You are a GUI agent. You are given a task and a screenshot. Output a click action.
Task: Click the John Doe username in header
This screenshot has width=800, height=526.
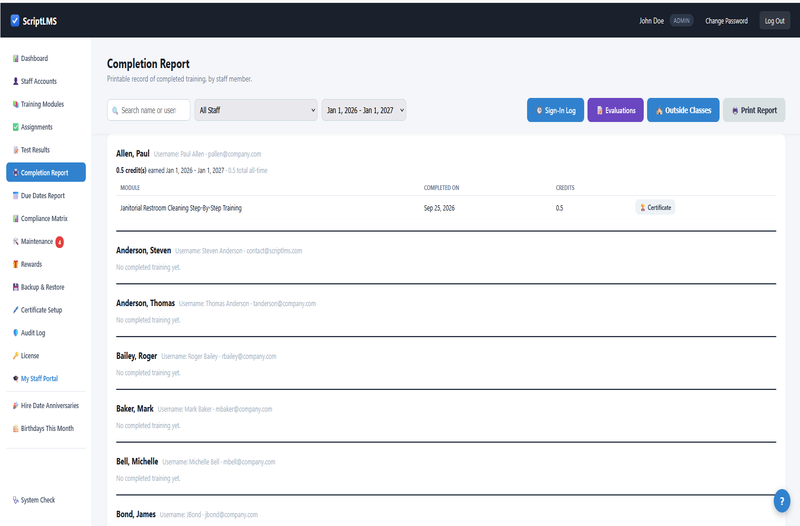(652, 21)
